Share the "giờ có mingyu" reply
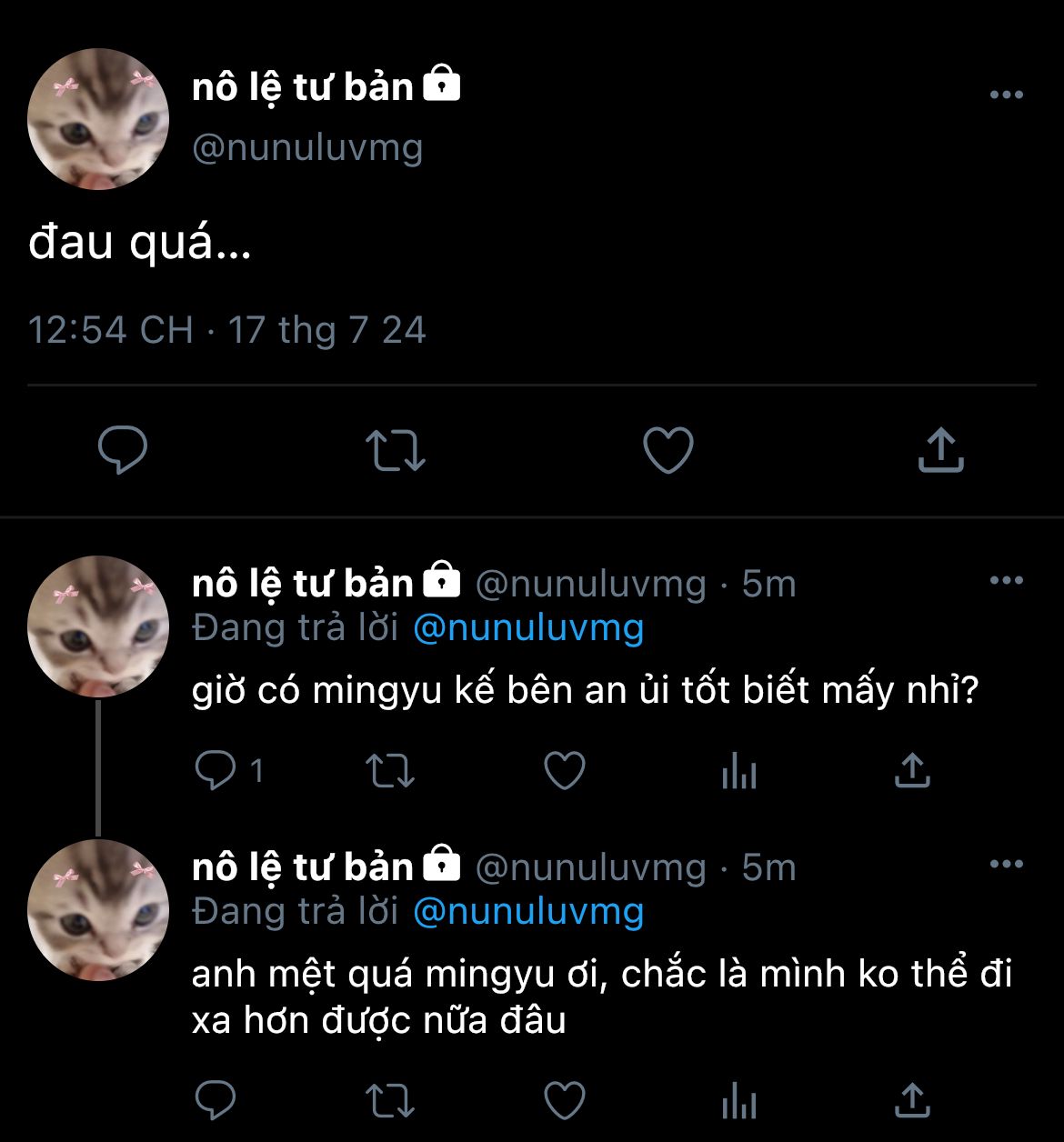 (x=912, y=771)
